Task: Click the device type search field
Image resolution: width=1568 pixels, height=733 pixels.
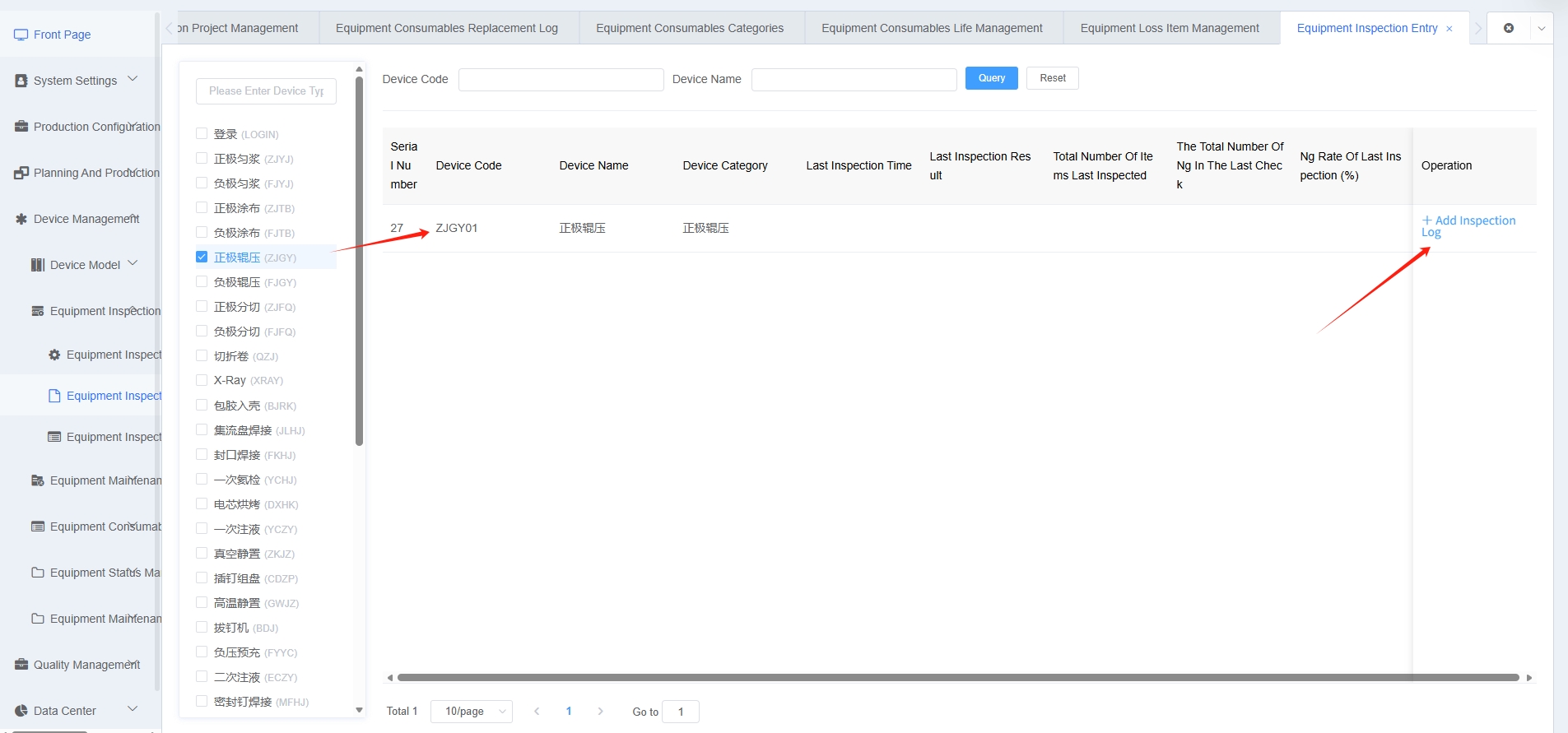Action: click(266, 91)
